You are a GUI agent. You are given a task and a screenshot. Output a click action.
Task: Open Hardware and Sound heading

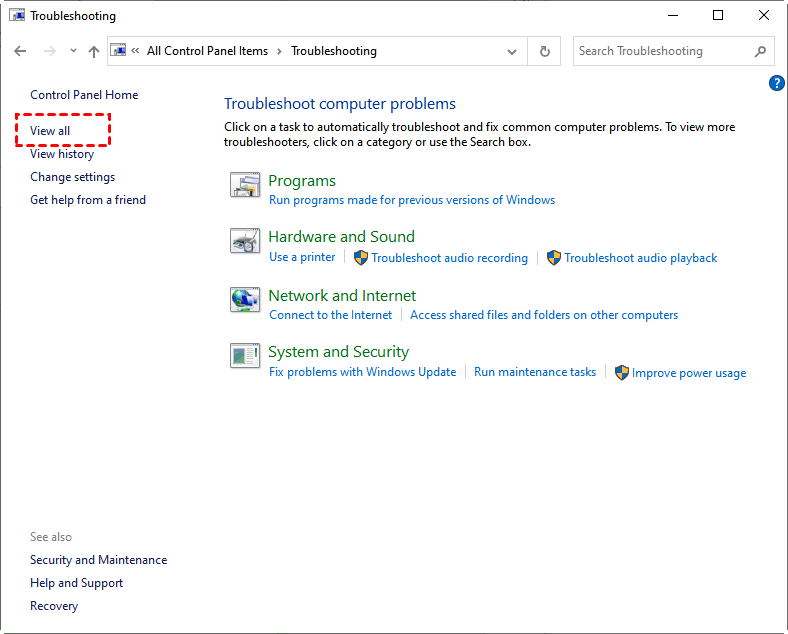[342, 237]
